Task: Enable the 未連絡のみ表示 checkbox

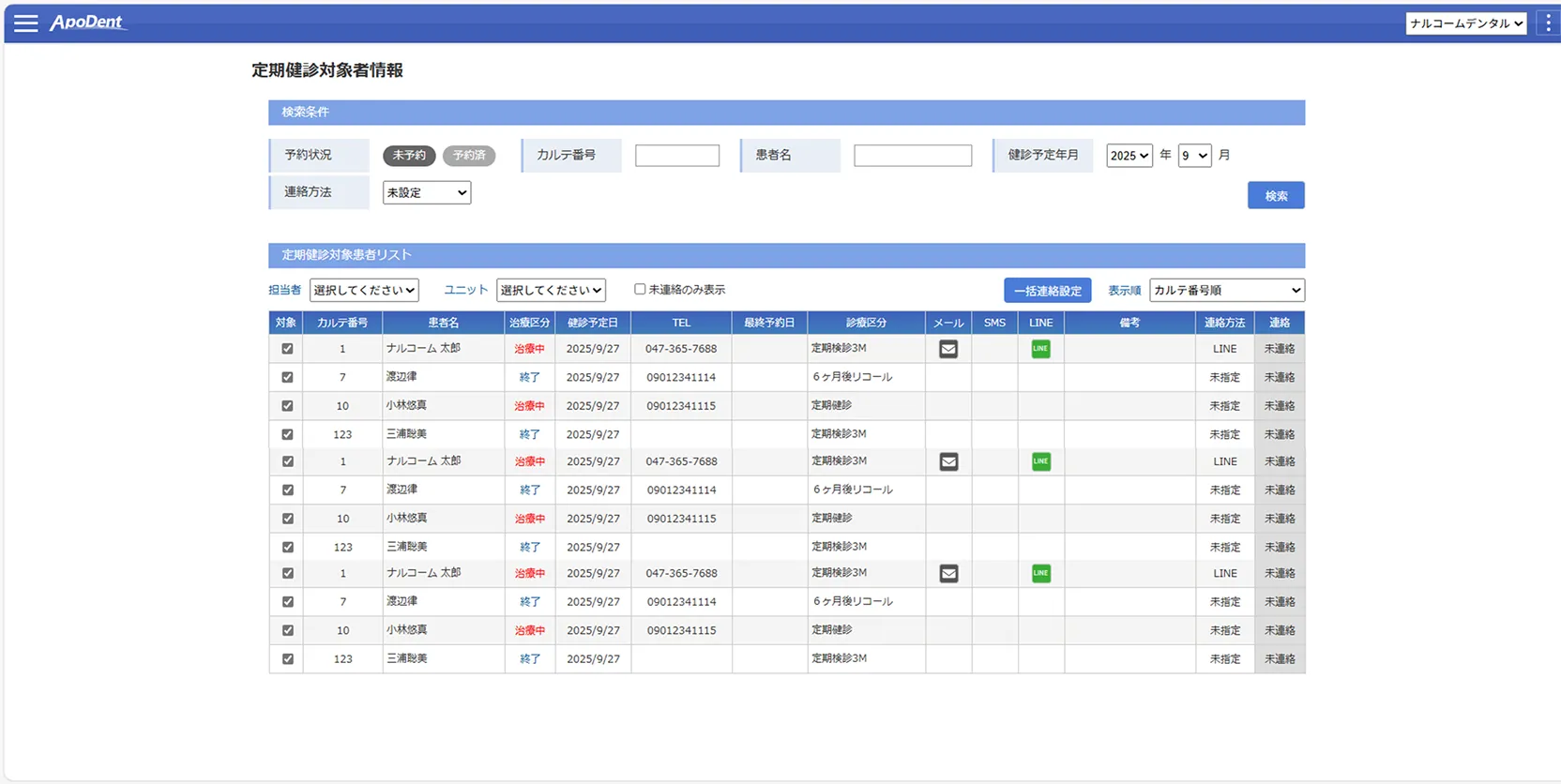Action: click(x=640, y=290)
